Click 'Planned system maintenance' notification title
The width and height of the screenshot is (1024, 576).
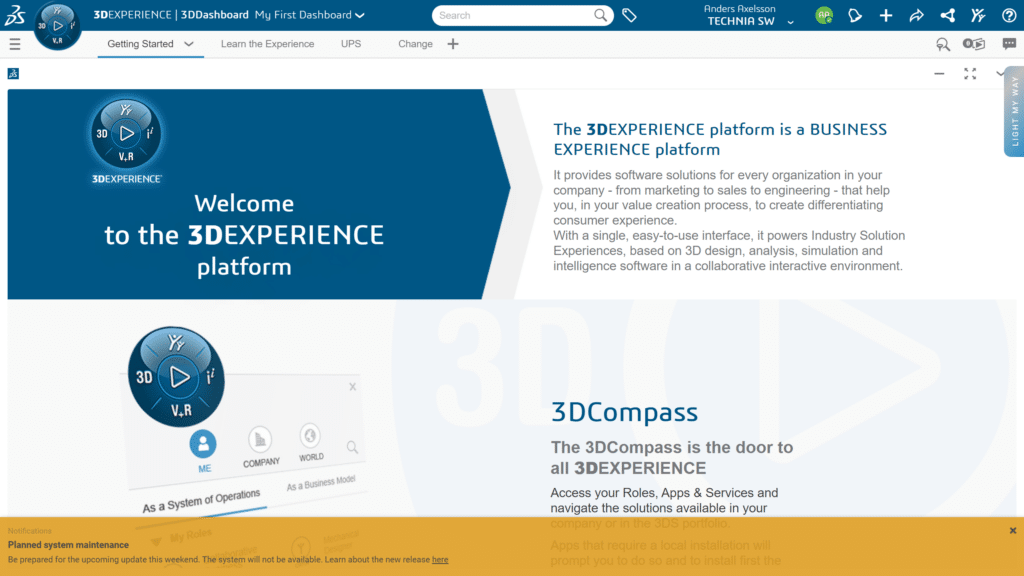coord(68,545)
